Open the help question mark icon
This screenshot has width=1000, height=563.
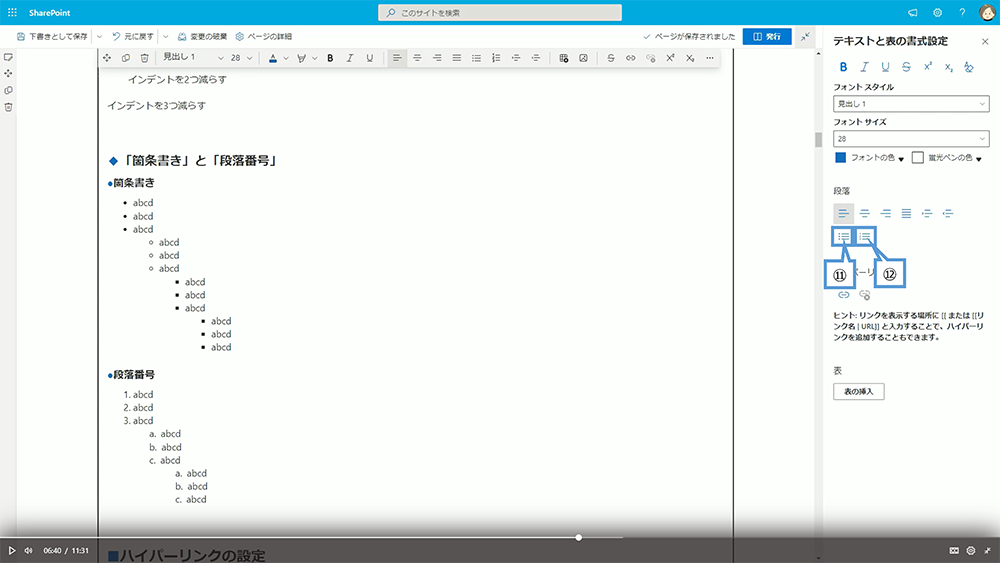[x=962, y=12]
